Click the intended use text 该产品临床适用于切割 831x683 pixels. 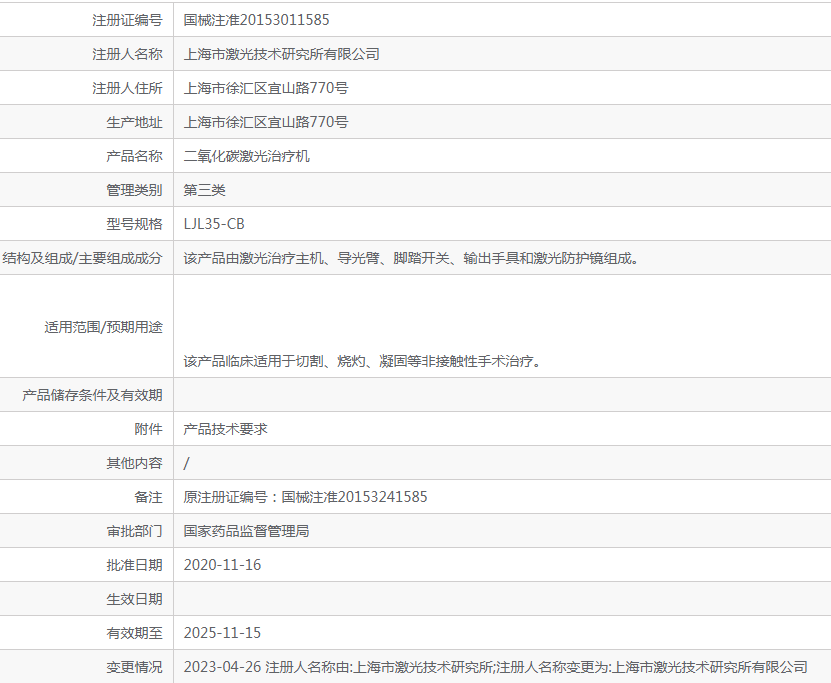pos(363,361)
